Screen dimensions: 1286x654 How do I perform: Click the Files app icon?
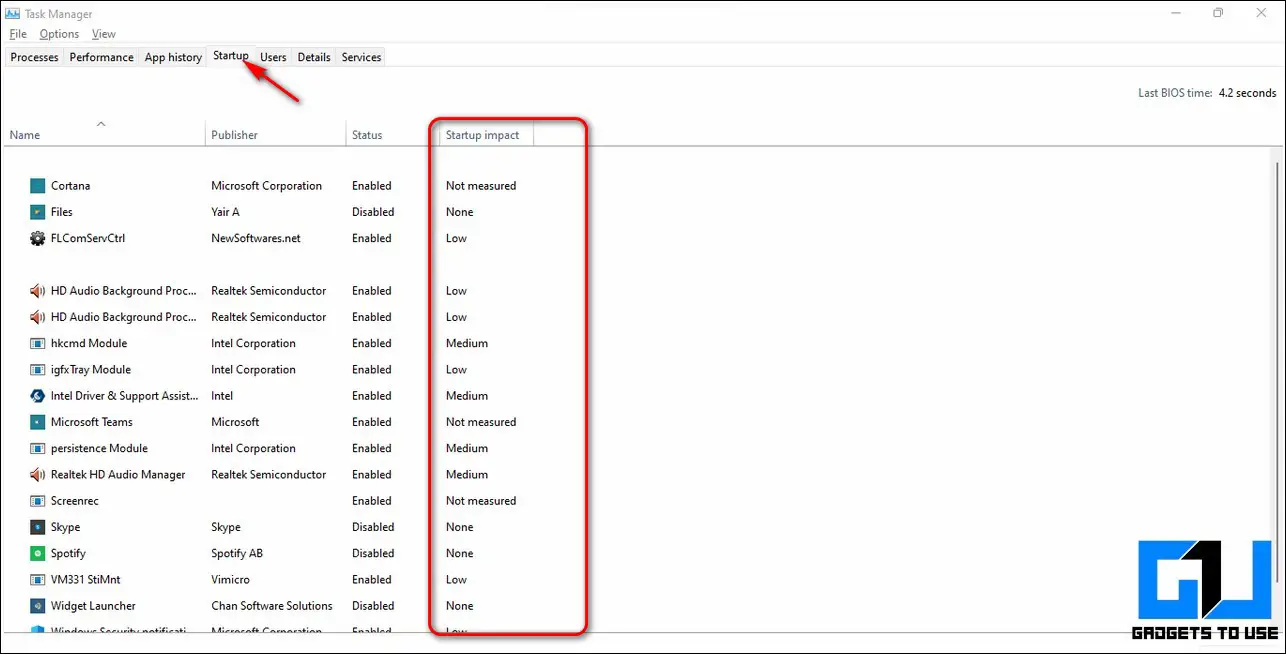(38, 212)
